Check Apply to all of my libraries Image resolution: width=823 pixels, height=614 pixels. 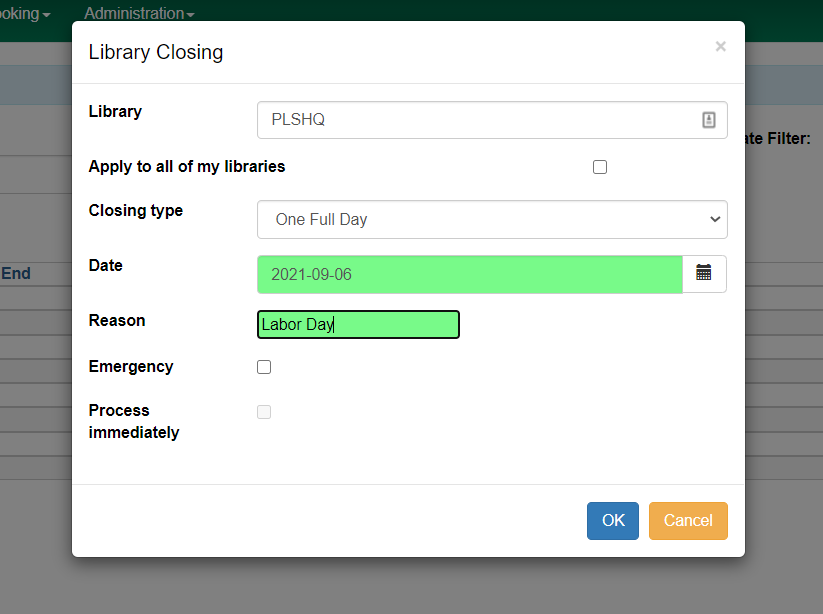[600, 167]
